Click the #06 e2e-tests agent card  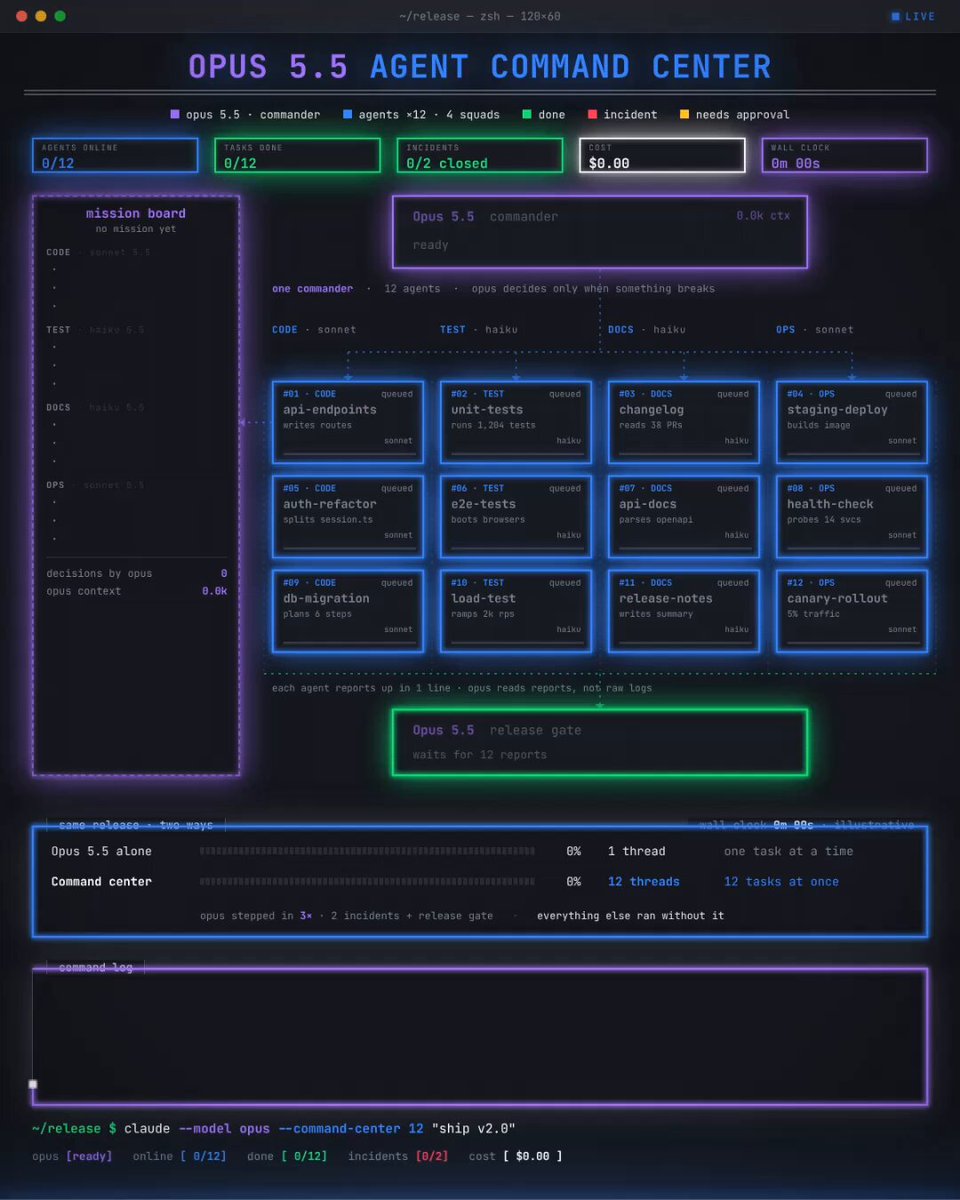click(x=516, y=516)
